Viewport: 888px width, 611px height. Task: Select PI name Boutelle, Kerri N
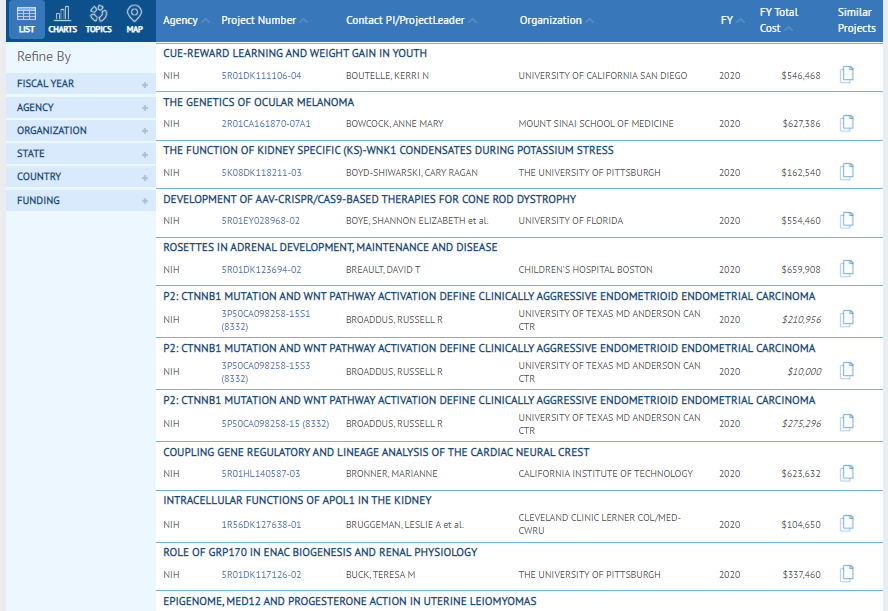(387, 76)
